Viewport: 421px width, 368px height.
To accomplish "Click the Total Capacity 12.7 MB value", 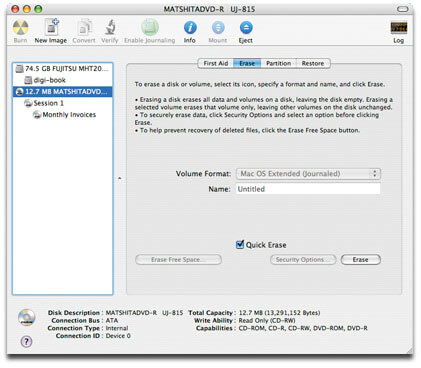I will [x=279, y=313].
